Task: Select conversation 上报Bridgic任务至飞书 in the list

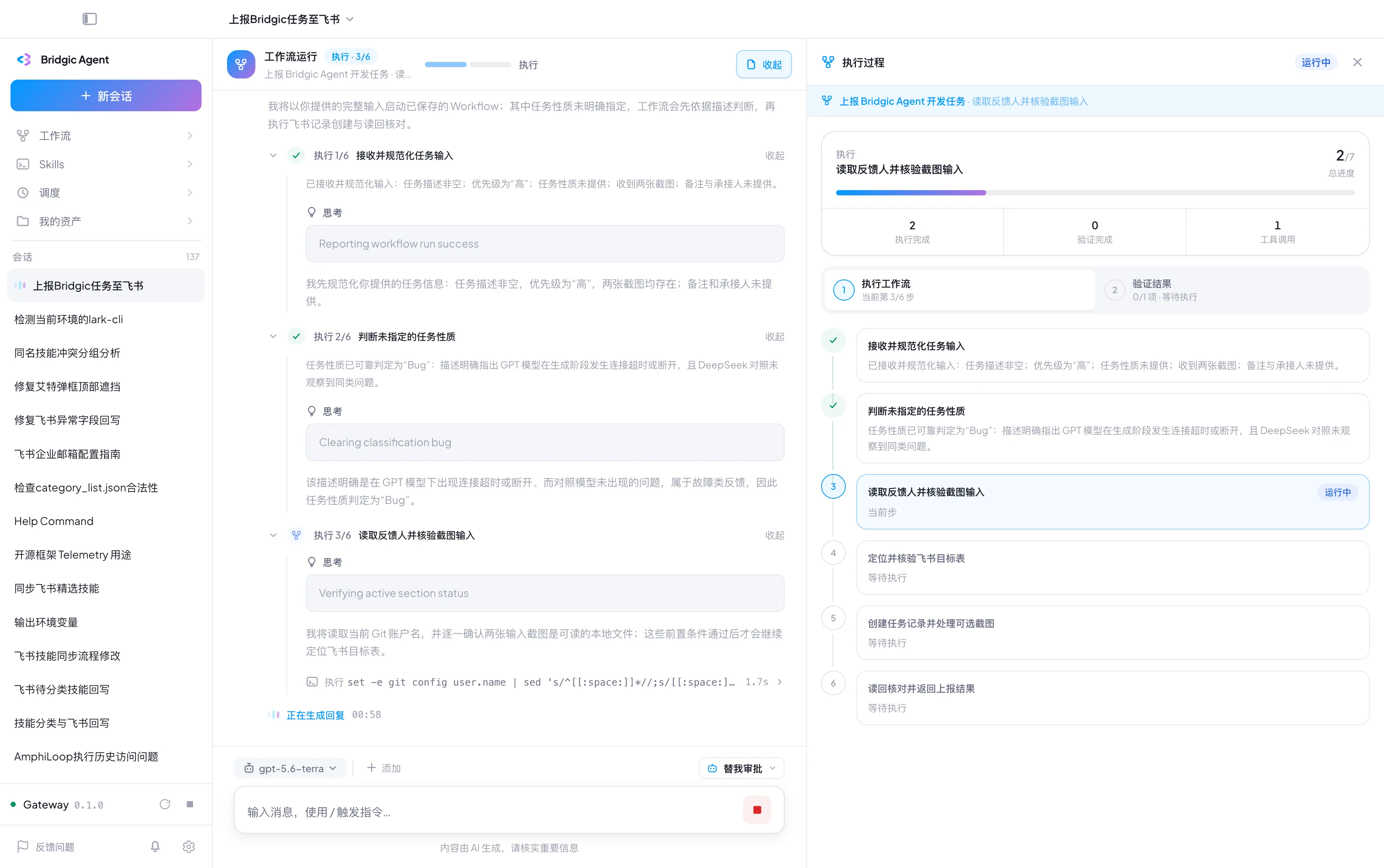Action: (x=106, y=286)
